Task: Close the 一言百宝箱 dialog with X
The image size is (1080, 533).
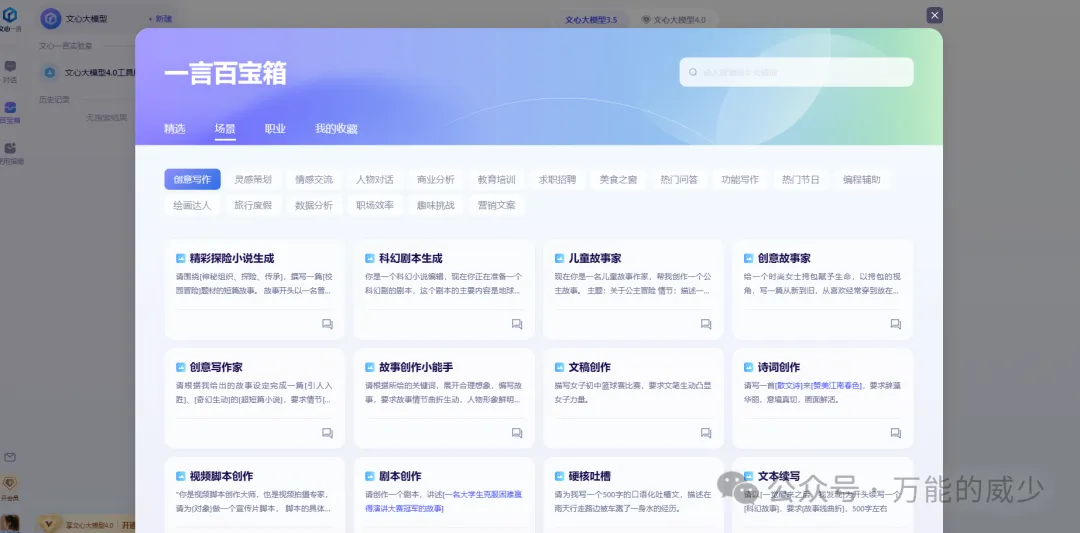Action: point(934,15)
